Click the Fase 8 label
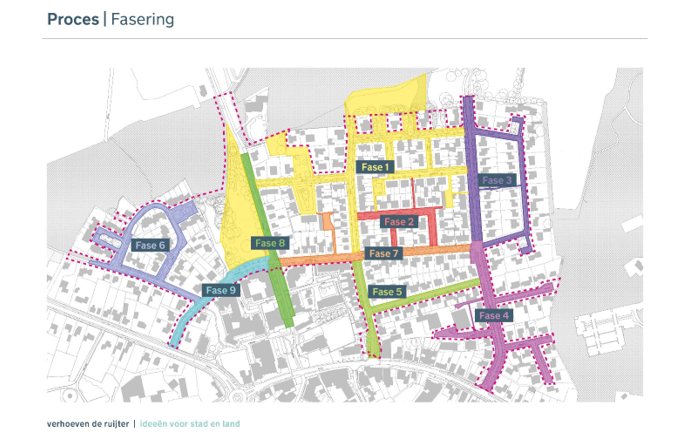Image resolution: width=683 pixels, height=435 pixels. coord(270,243)
